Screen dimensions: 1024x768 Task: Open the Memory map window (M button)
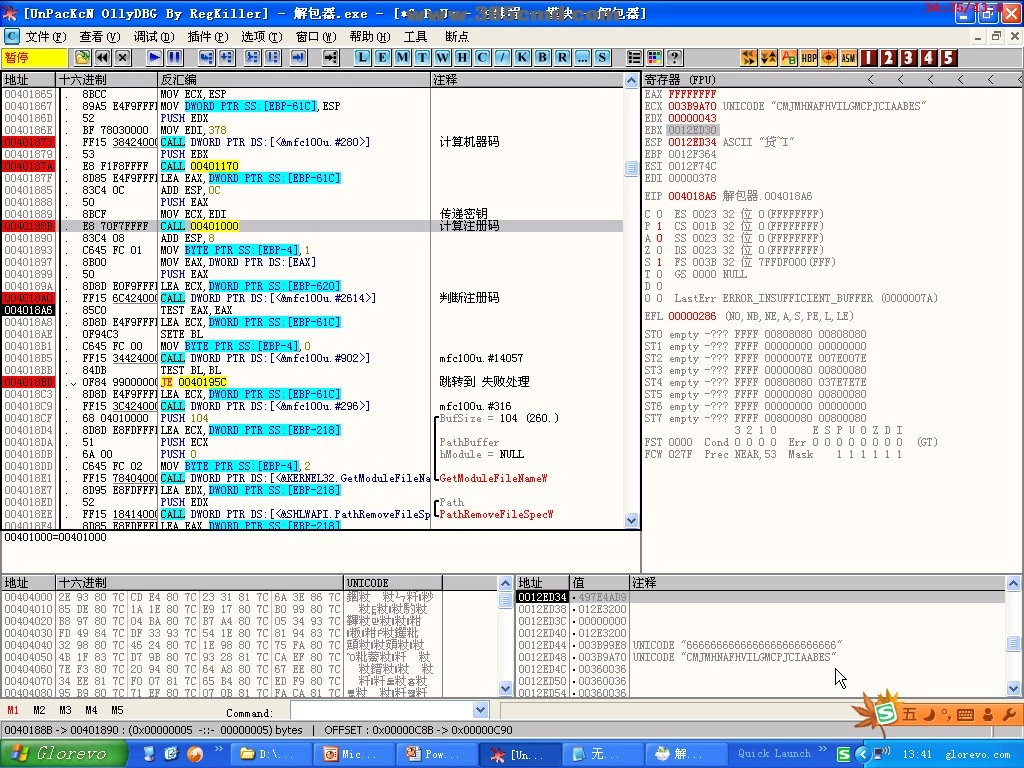[x=401, y=58]
